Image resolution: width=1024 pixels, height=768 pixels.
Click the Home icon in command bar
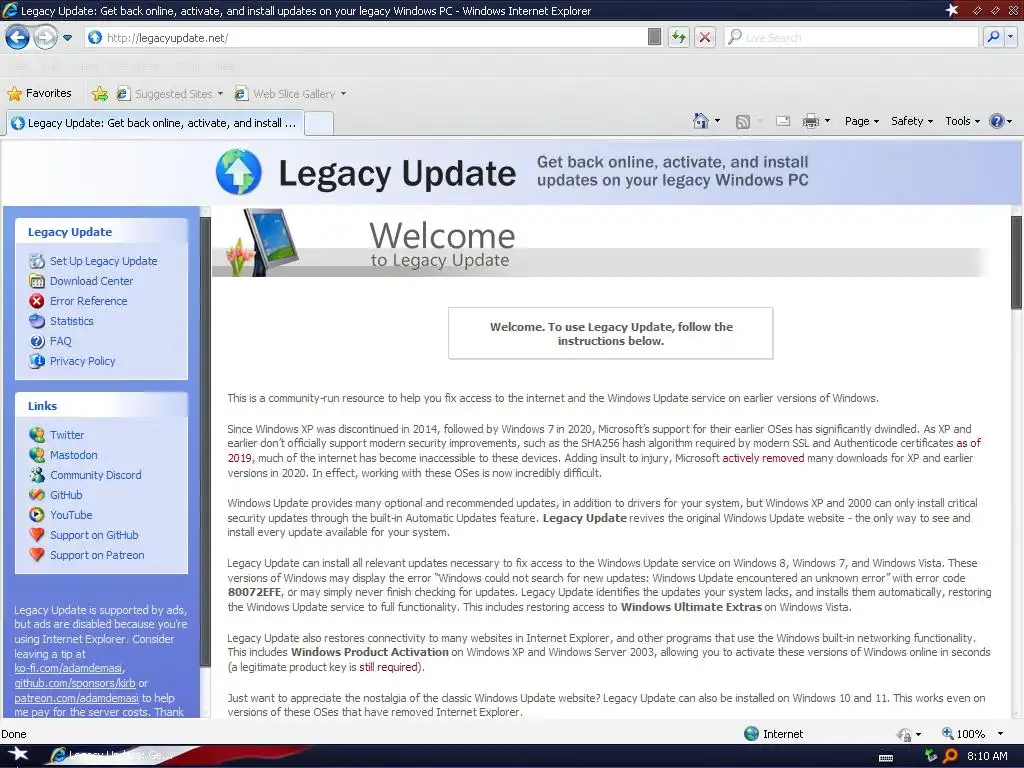(x=701, y=121)
